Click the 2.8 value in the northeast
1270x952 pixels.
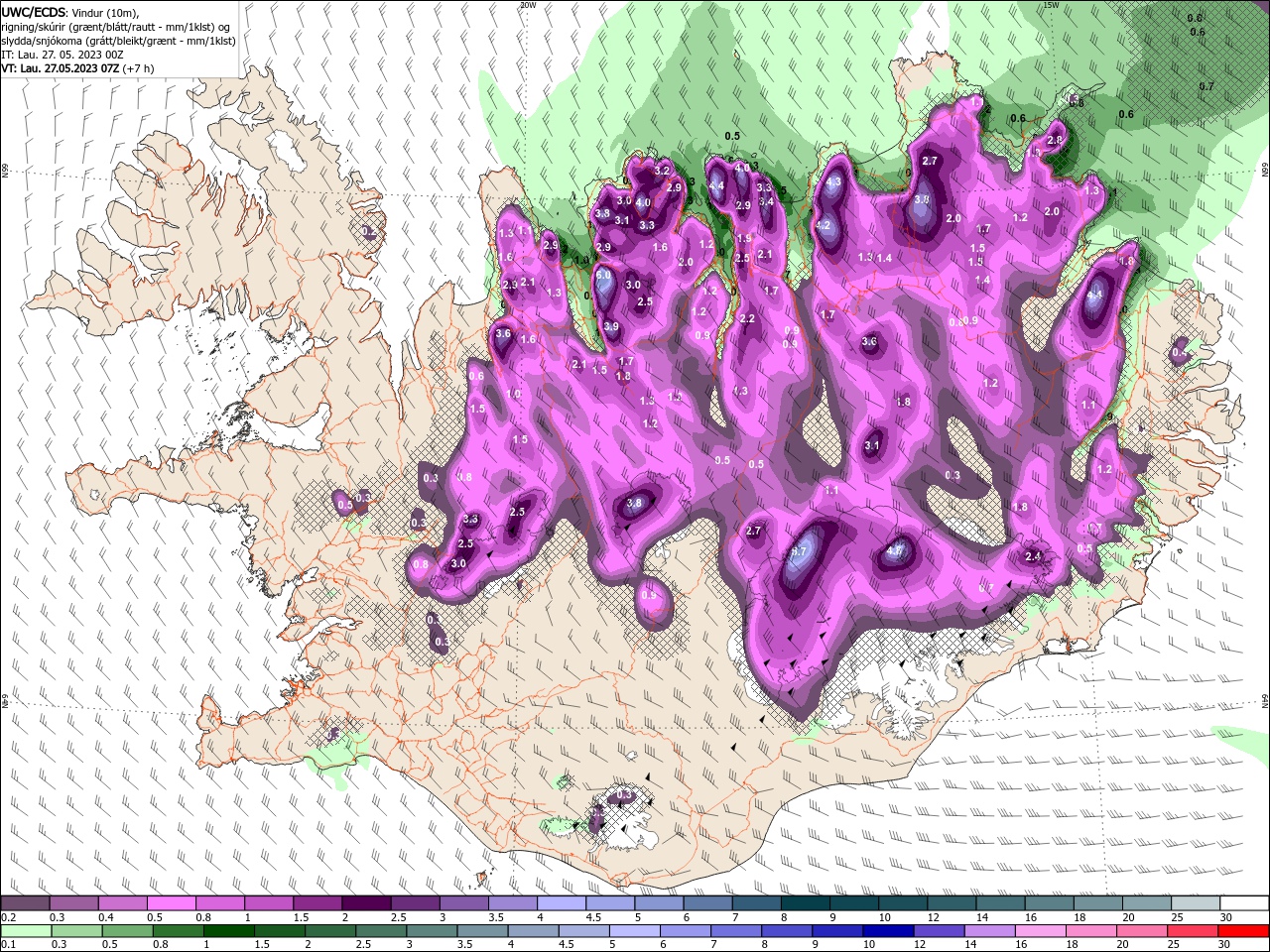tap(1055, 140)
